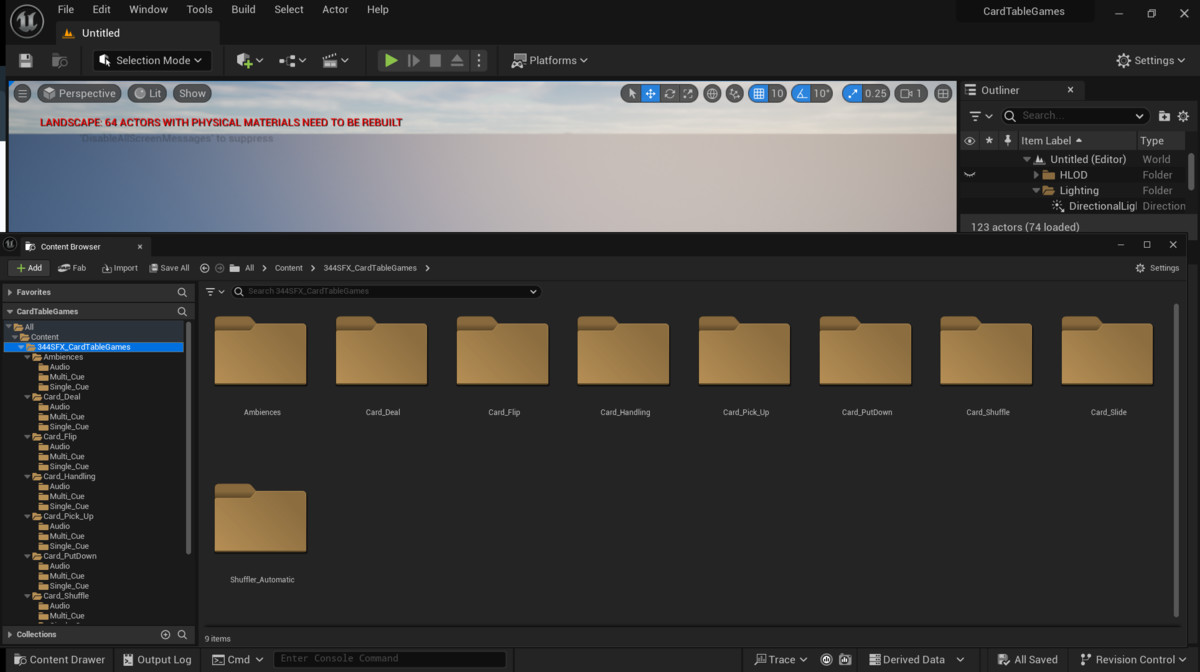Open the Window menu
This screenshot has height=672, width=1200.
click(148, 10)
